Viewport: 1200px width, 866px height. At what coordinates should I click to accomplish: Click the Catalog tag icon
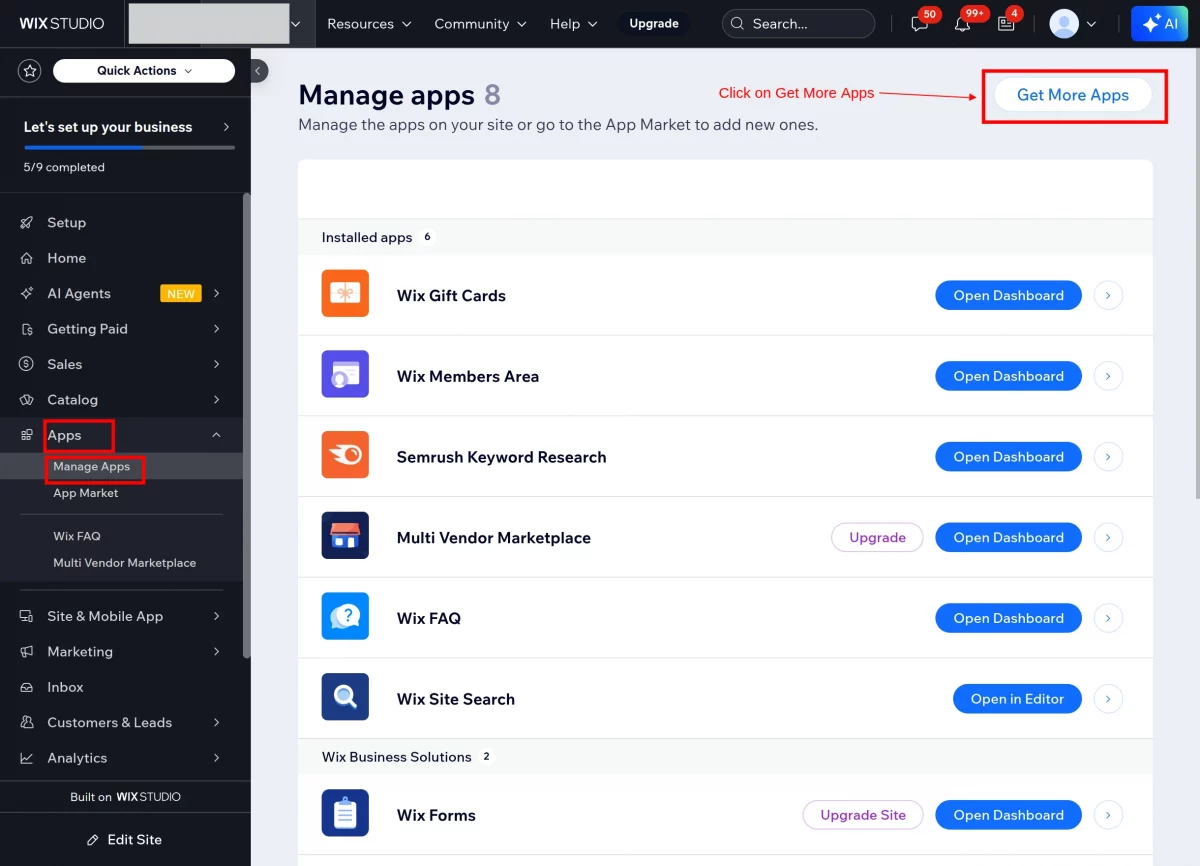pos(27,400)
